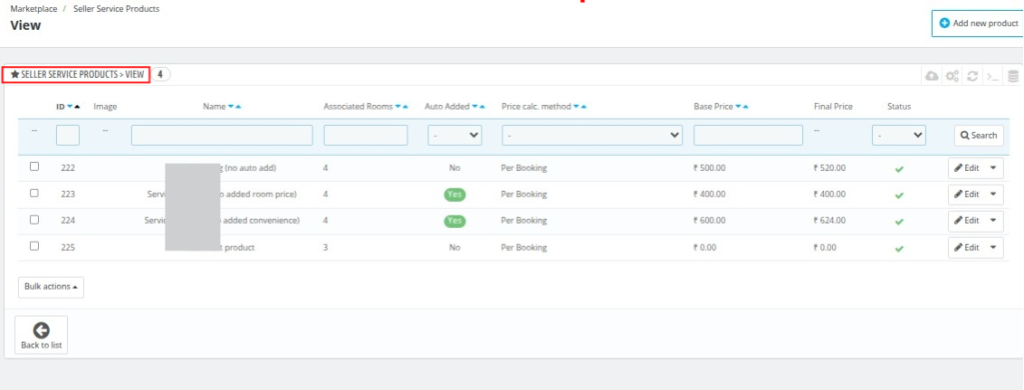
Task: Click the database stack icon
Action: [x=1013, y=76]
